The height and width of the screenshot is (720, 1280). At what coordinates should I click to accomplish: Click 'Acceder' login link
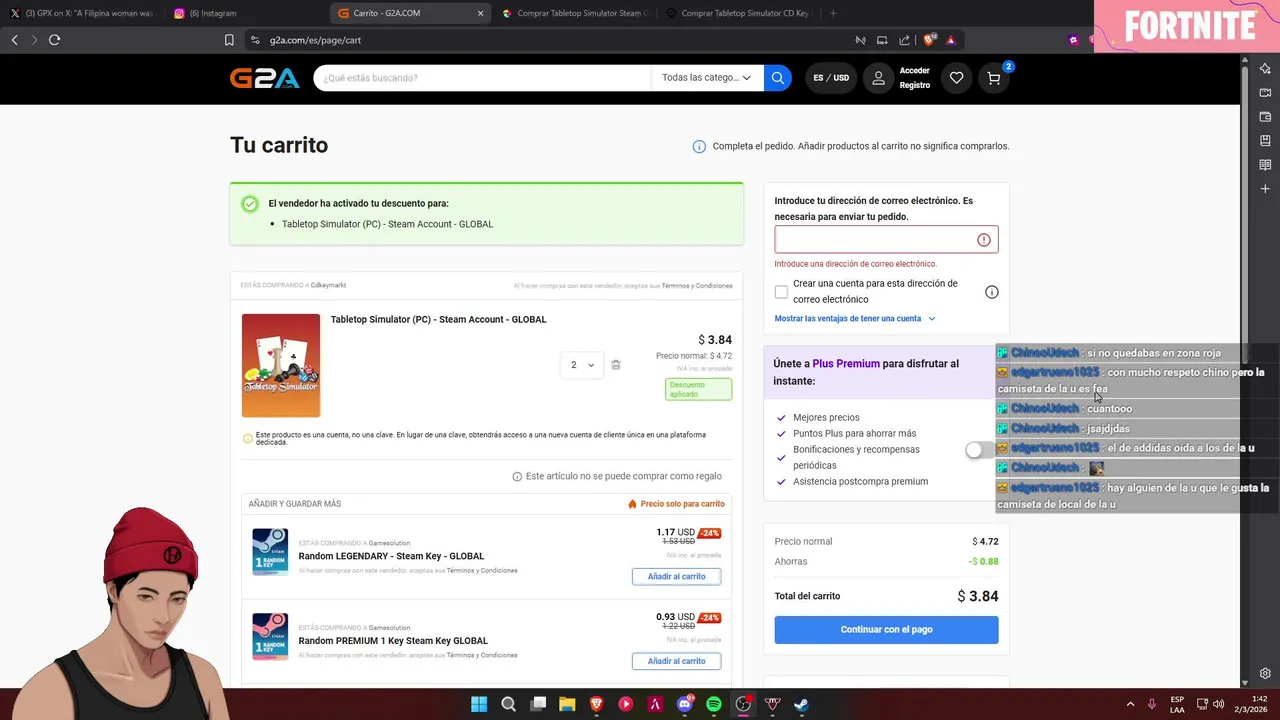click(915, 71)
